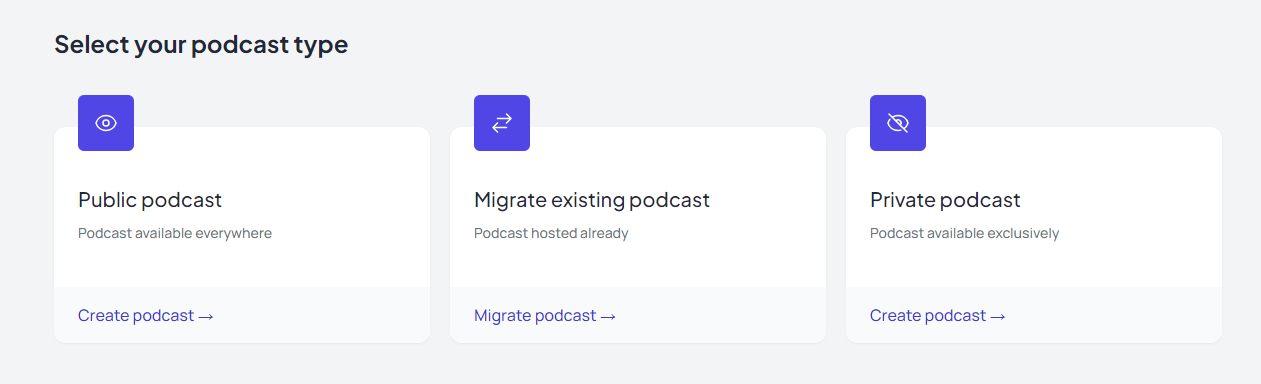Open Create podcast link under Private podcast
This screenshot has width=1261, height=384.
tap(938, 316)
